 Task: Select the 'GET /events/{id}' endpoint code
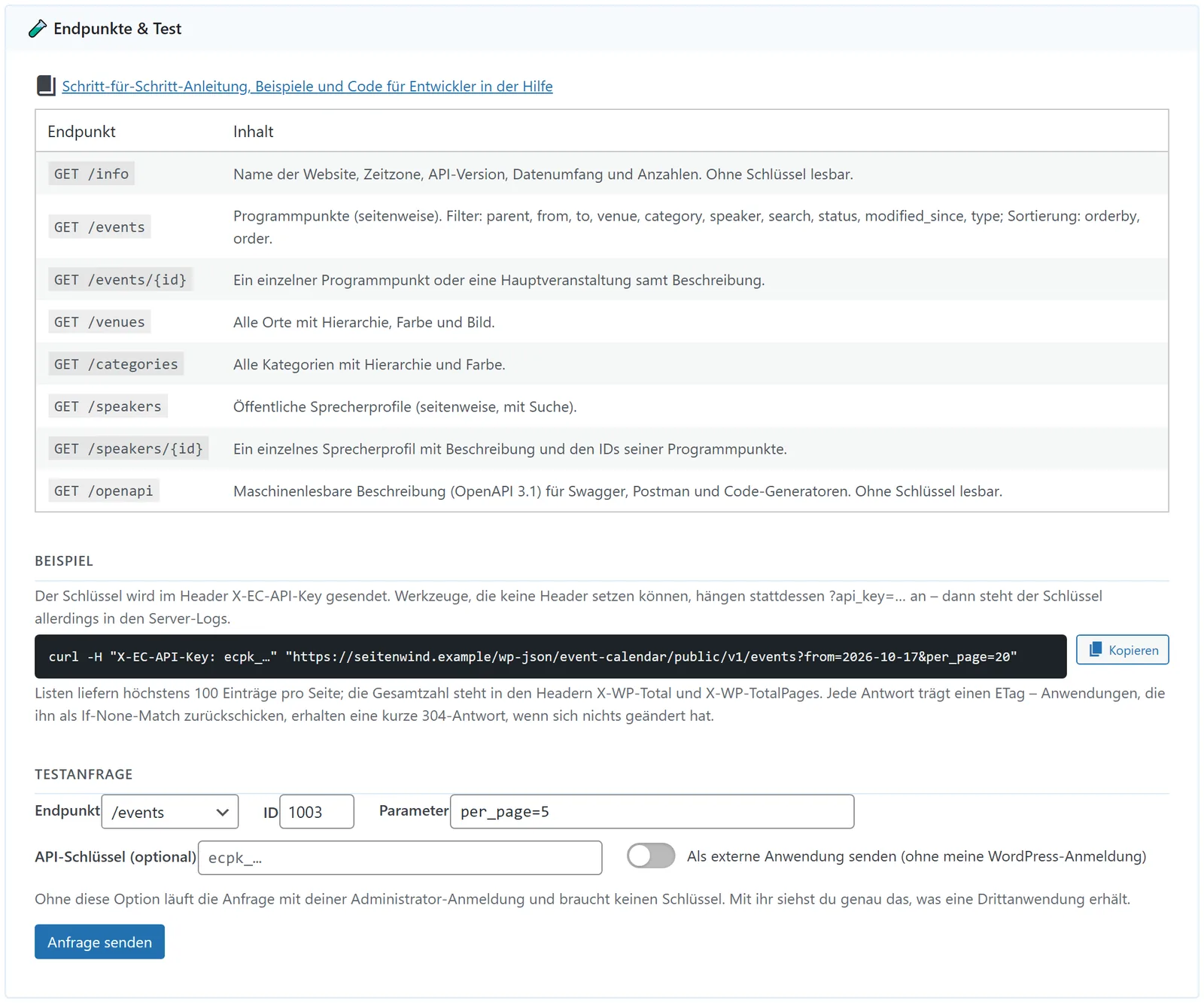[x=120, y=280]
